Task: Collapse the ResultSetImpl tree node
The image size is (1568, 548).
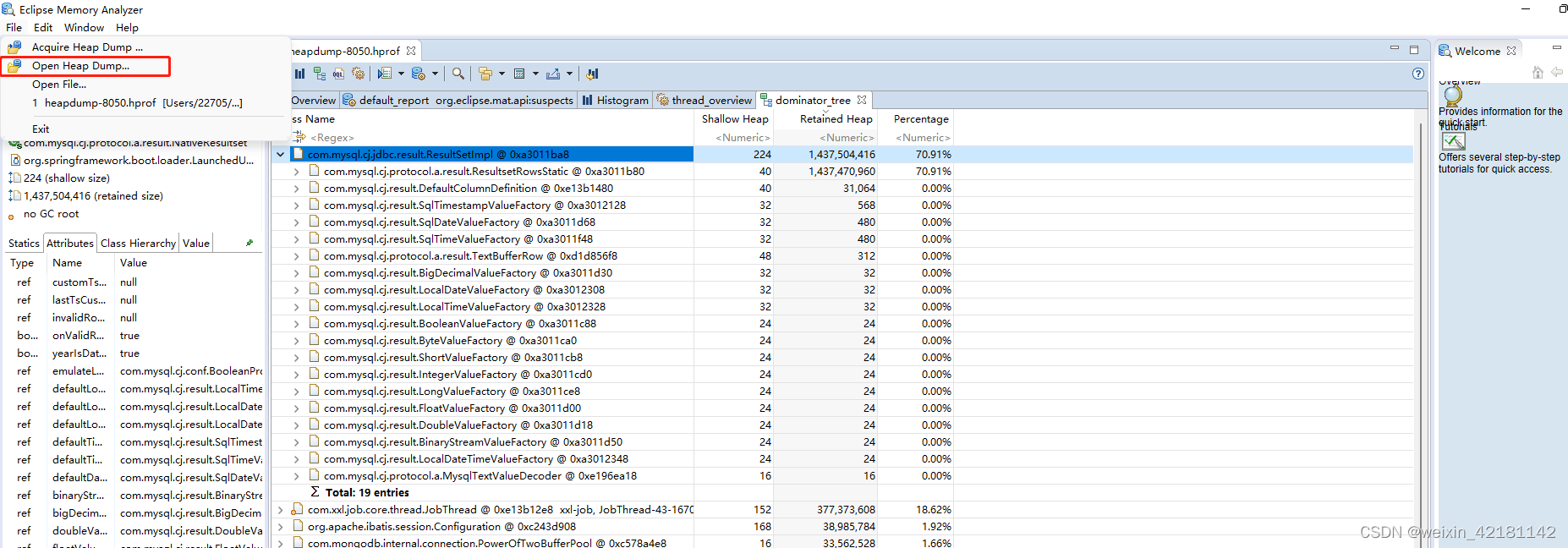Action: [280, 155]
